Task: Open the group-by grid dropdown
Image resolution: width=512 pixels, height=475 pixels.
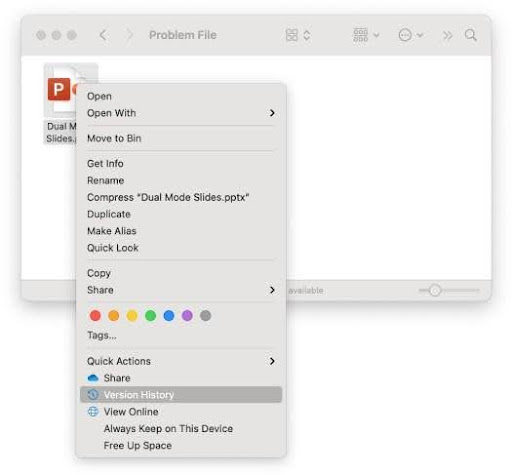Action: [366, 35]
